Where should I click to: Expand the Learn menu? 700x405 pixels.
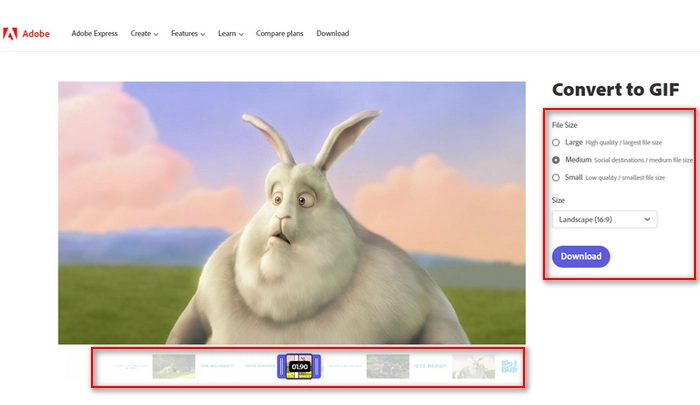pyautogui.click(x=230, y=33)
